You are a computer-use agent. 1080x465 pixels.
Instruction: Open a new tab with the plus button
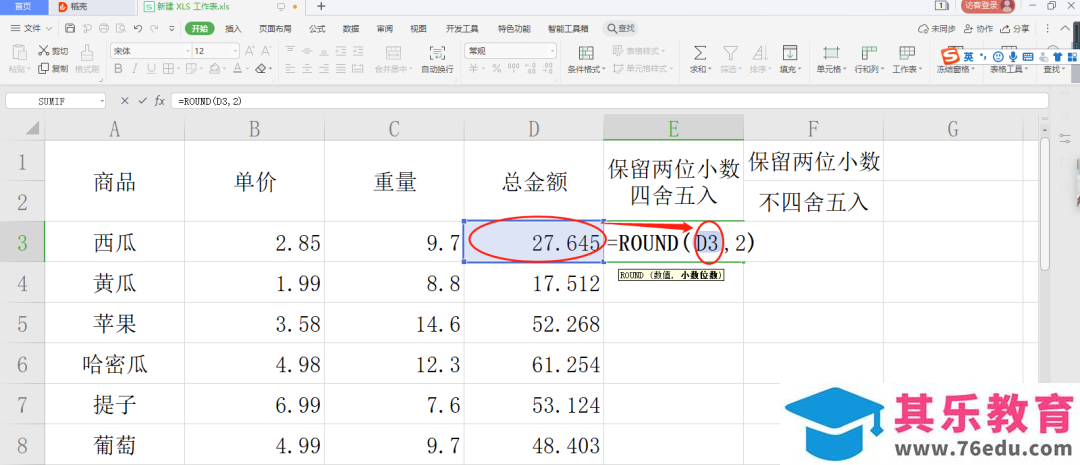321,6
